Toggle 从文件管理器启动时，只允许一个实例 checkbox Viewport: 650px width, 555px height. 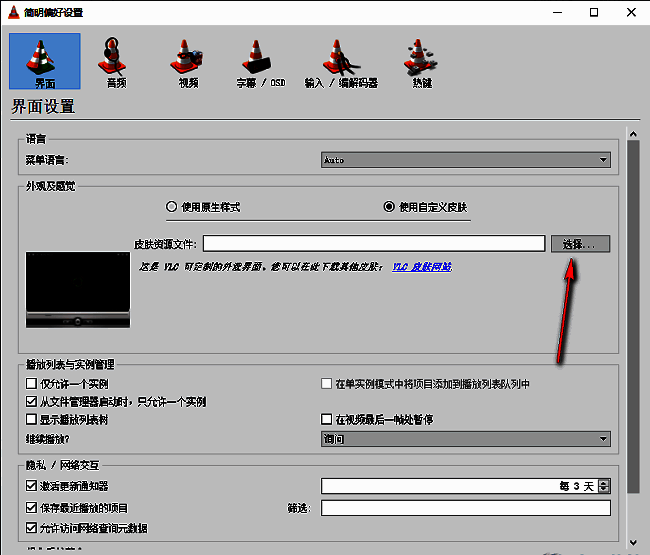(32, 401)
